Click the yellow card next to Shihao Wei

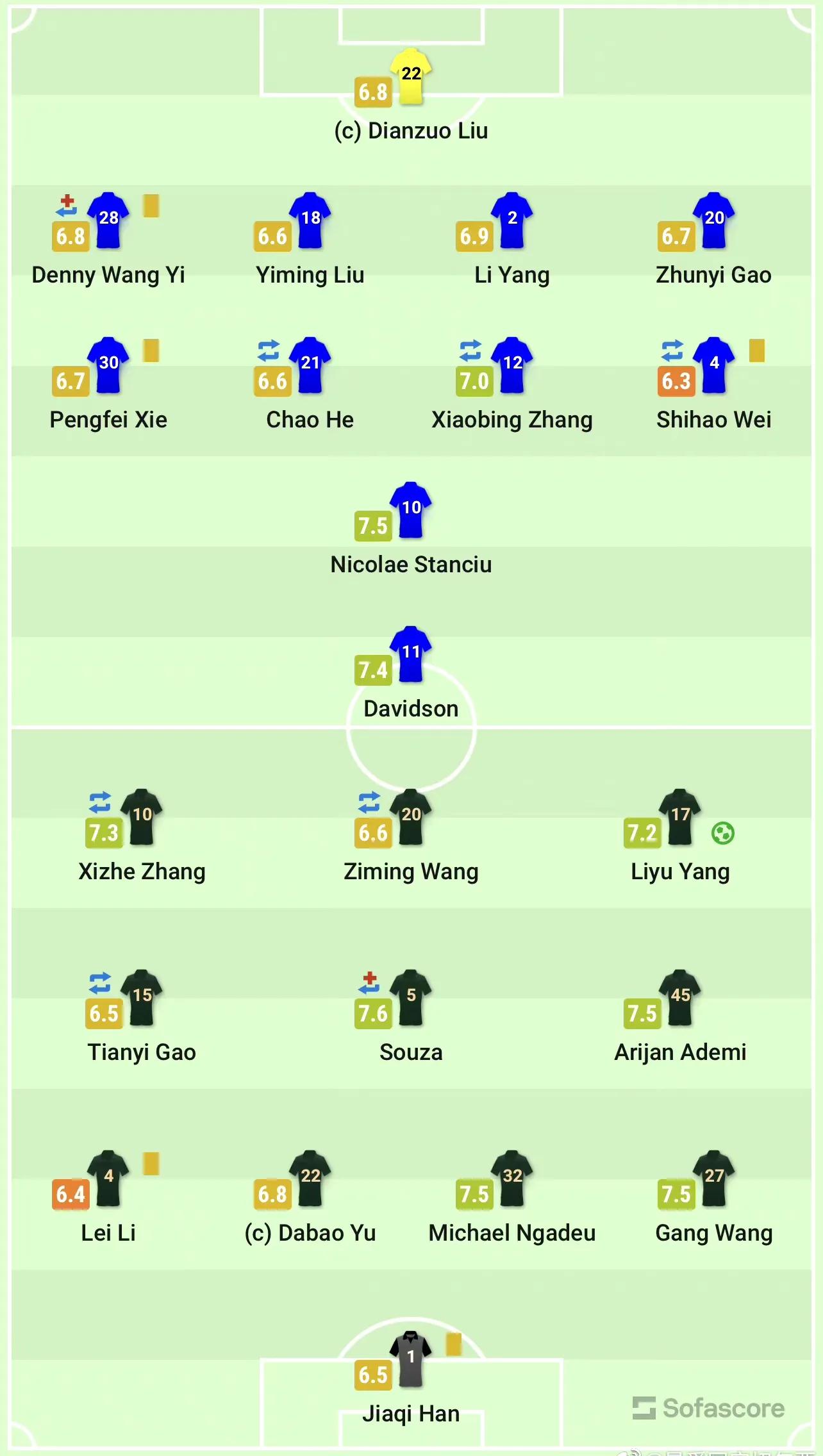click(x=756, y=351)
